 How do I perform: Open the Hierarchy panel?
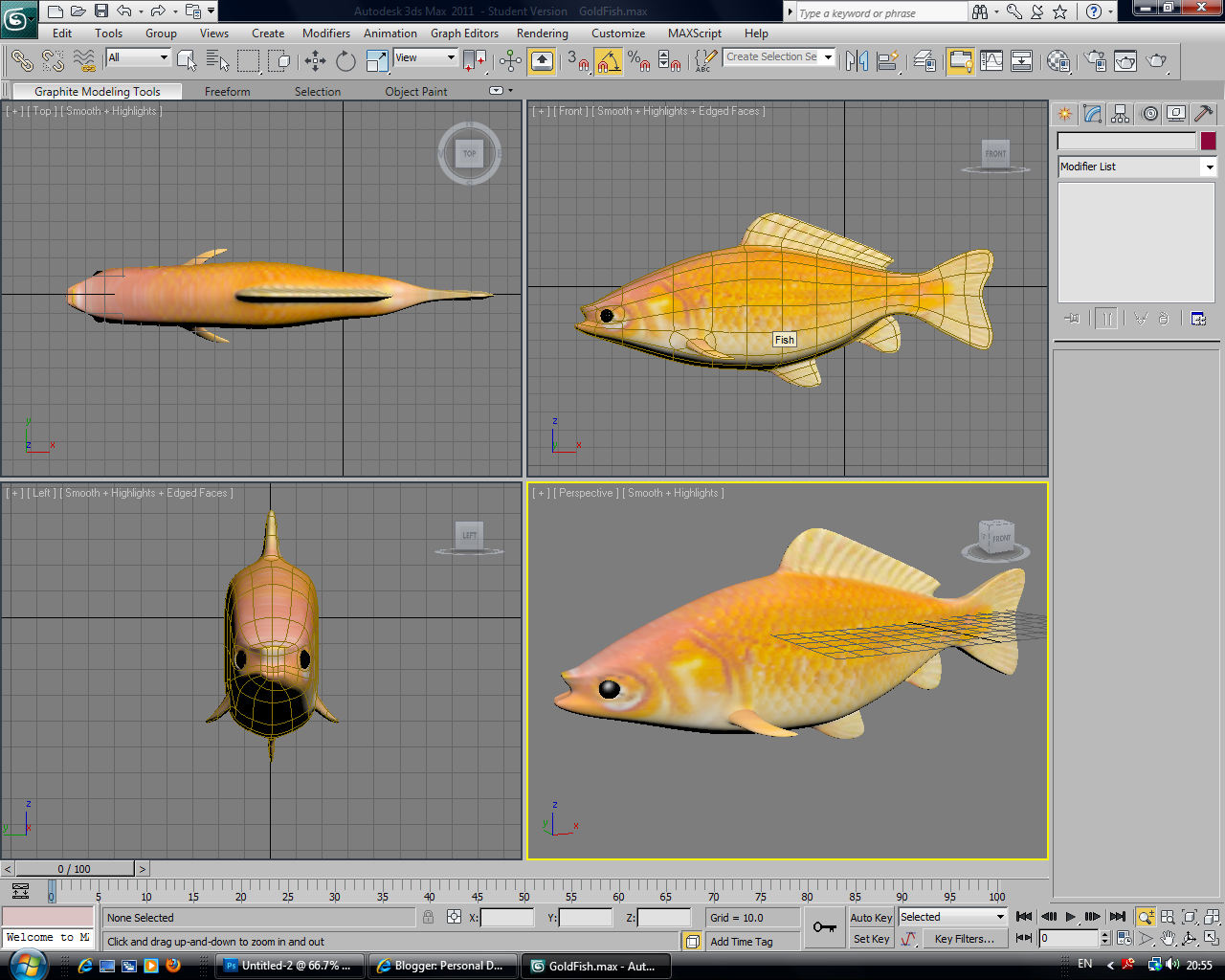(1119, 113)
